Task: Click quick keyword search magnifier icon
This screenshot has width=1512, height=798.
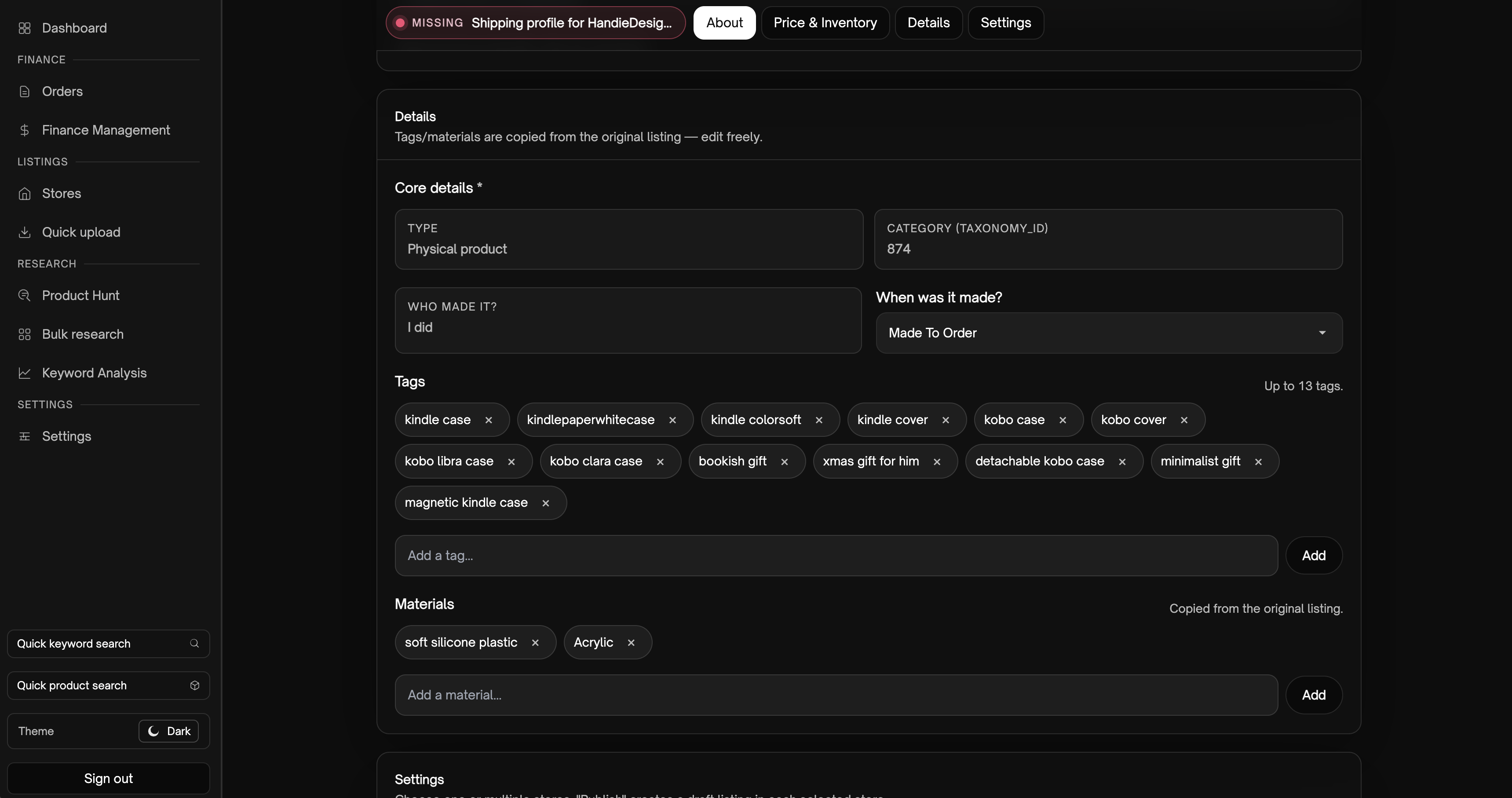Action: click(194, 644)
